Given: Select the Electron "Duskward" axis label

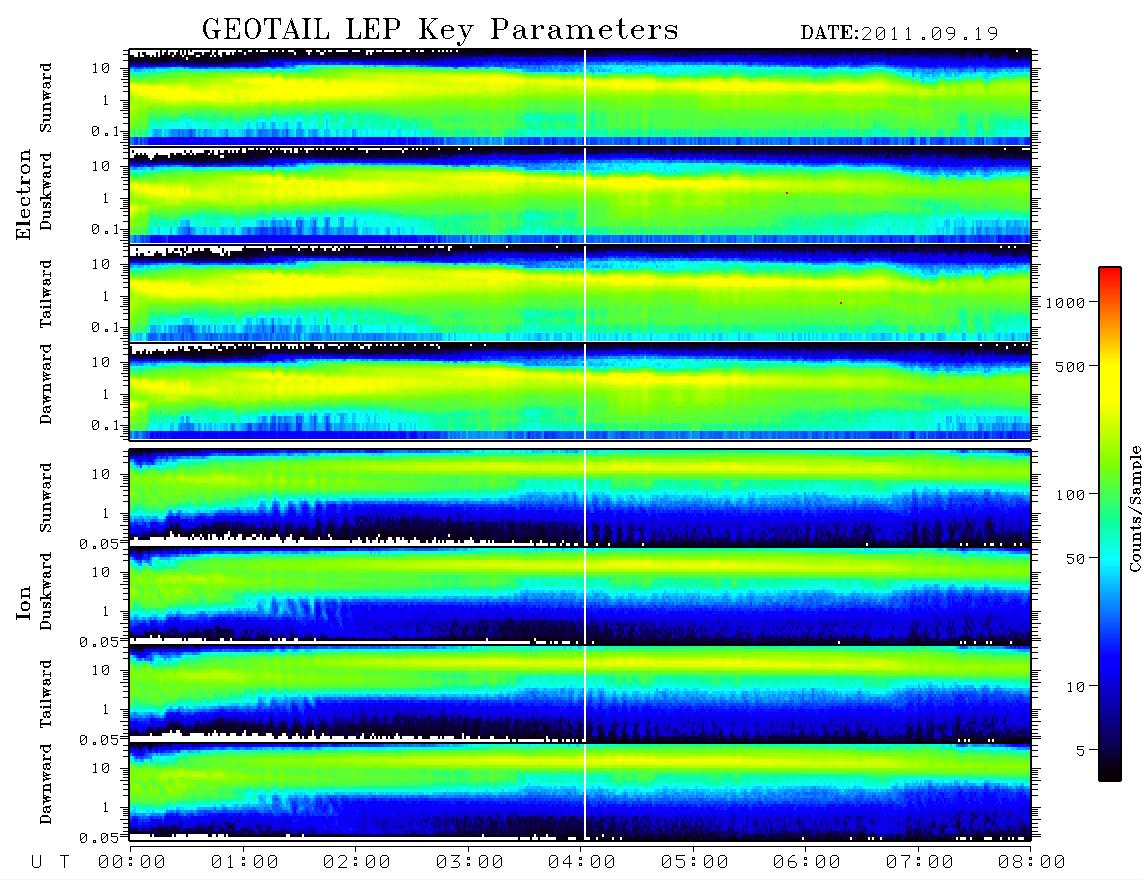Looking at the screenshot, I should [46, 191].
